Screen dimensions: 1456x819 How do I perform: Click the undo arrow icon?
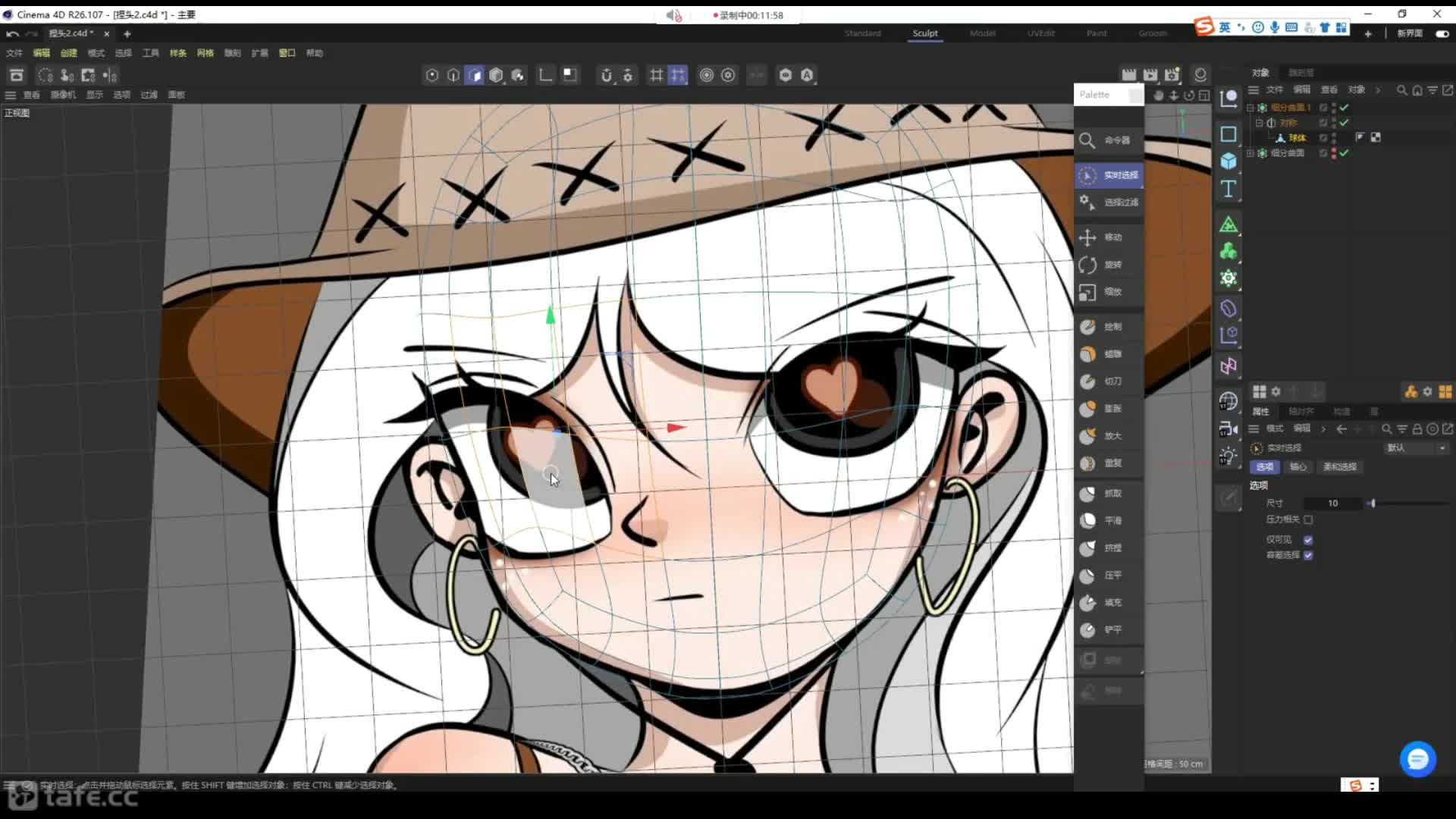pos(12,34)
